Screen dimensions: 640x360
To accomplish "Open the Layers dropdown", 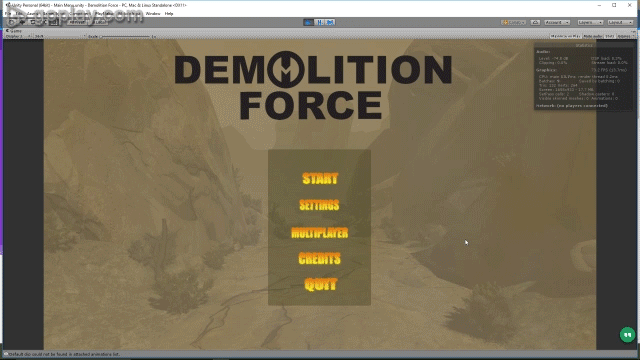I will tap(590, 22).
